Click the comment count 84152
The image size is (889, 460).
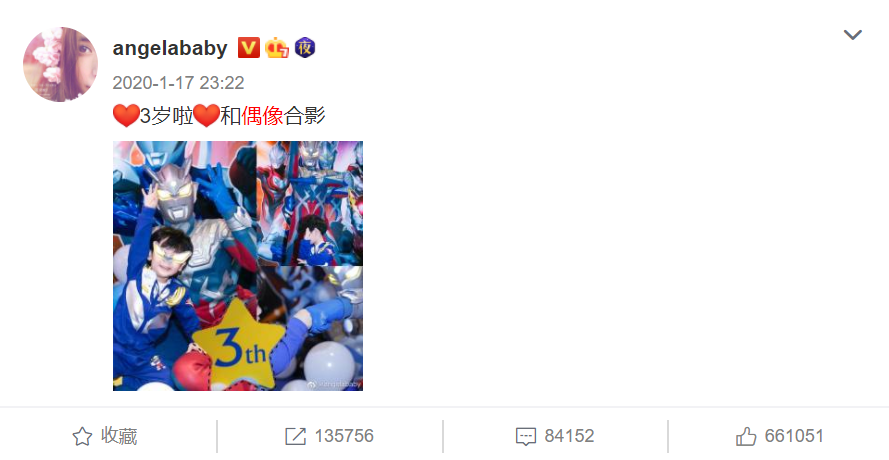coord(569,436)
